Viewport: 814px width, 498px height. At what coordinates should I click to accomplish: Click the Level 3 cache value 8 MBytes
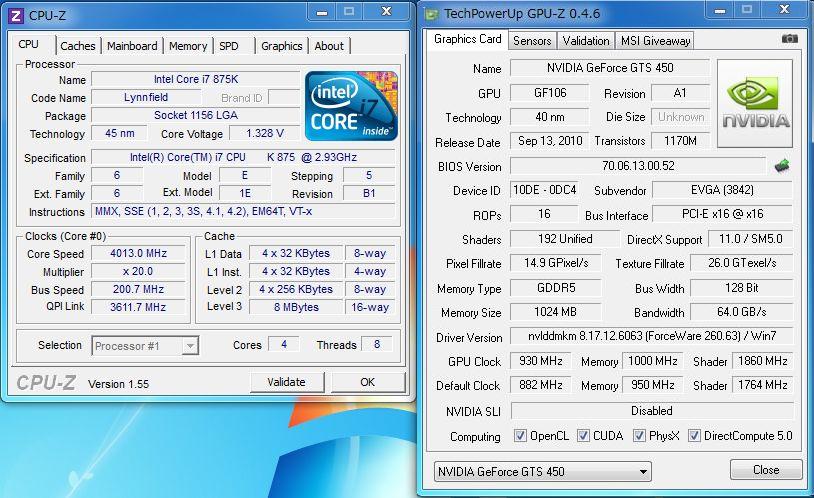(296, 307)
